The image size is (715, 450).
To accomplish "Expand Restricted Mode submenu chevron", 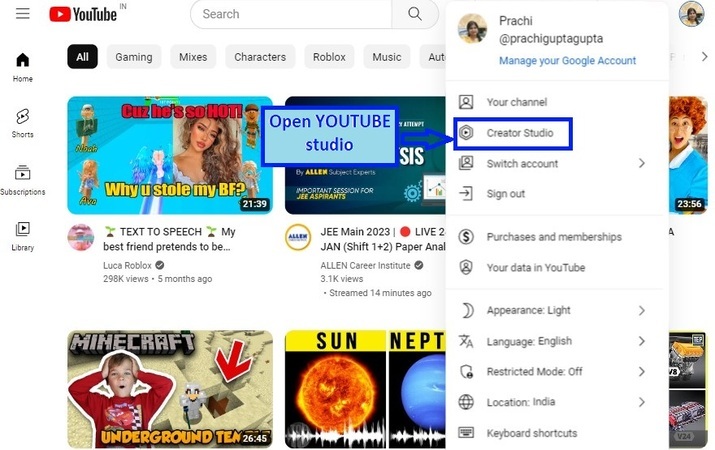I will click(642, 372).
